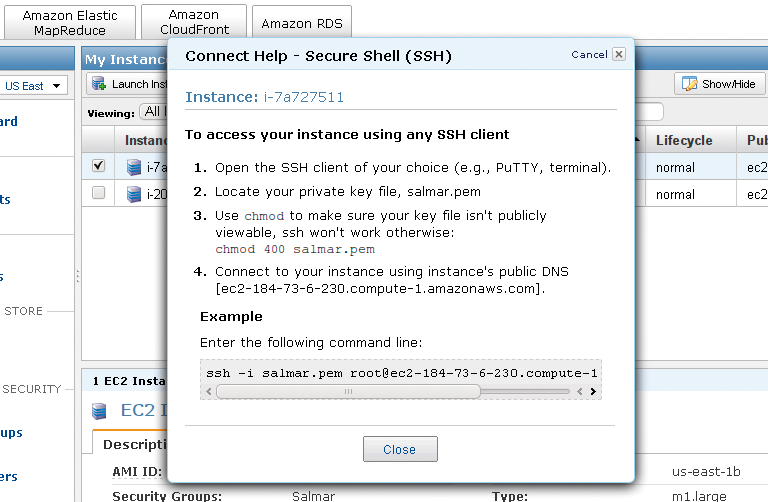Switch to Amazon CloudFront tab

(x=194, y=22)
